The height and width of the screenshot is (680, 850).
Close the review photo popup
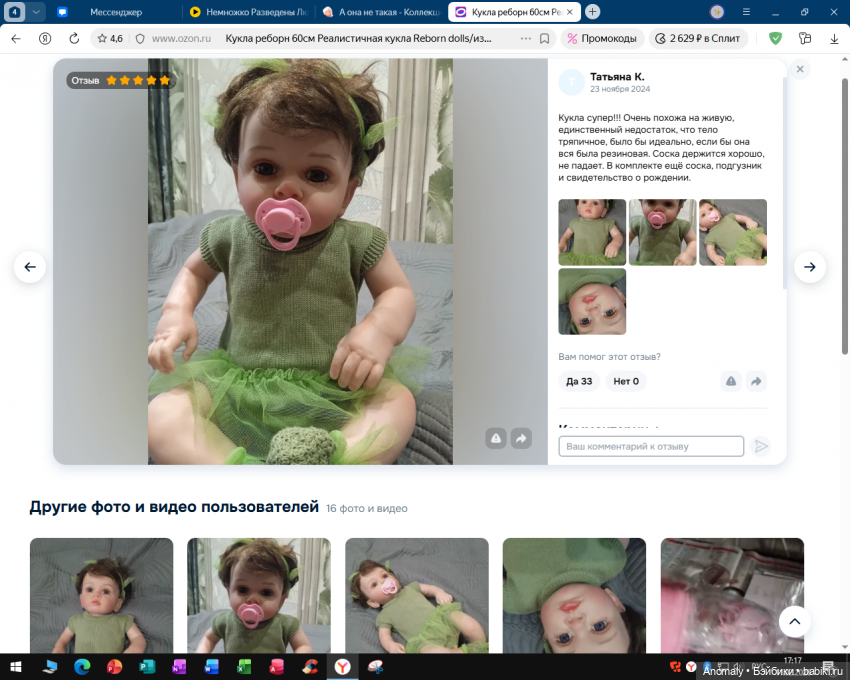click(800, 69)
